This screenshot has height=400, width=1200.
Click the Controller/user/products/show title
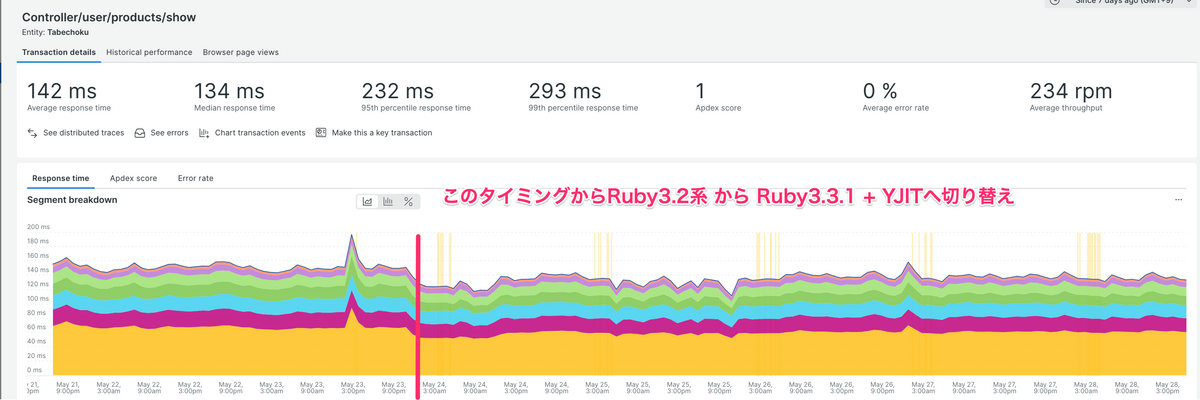click(x=108, y=17)
